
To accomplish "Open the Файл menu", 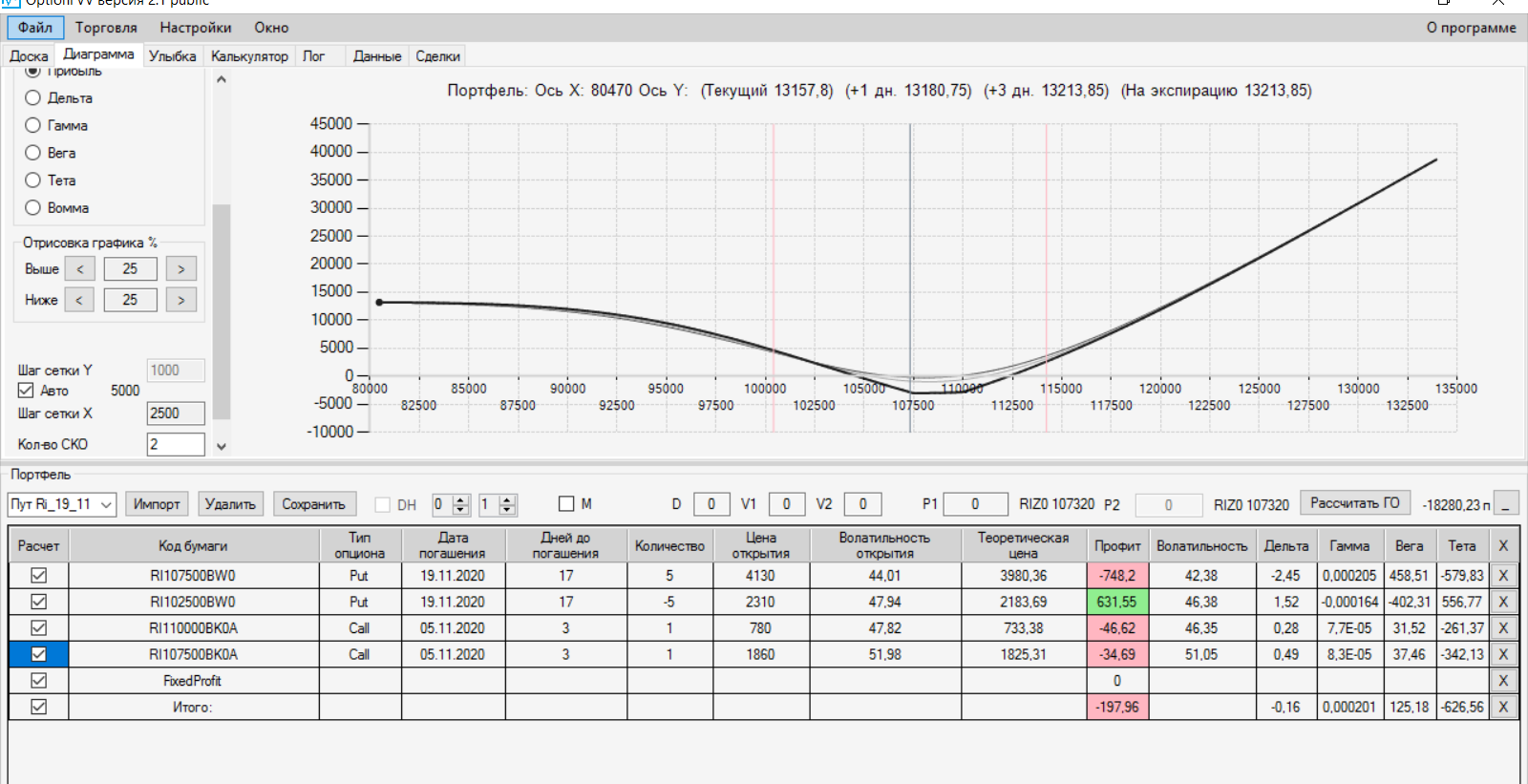I will (x=35, y=28).
